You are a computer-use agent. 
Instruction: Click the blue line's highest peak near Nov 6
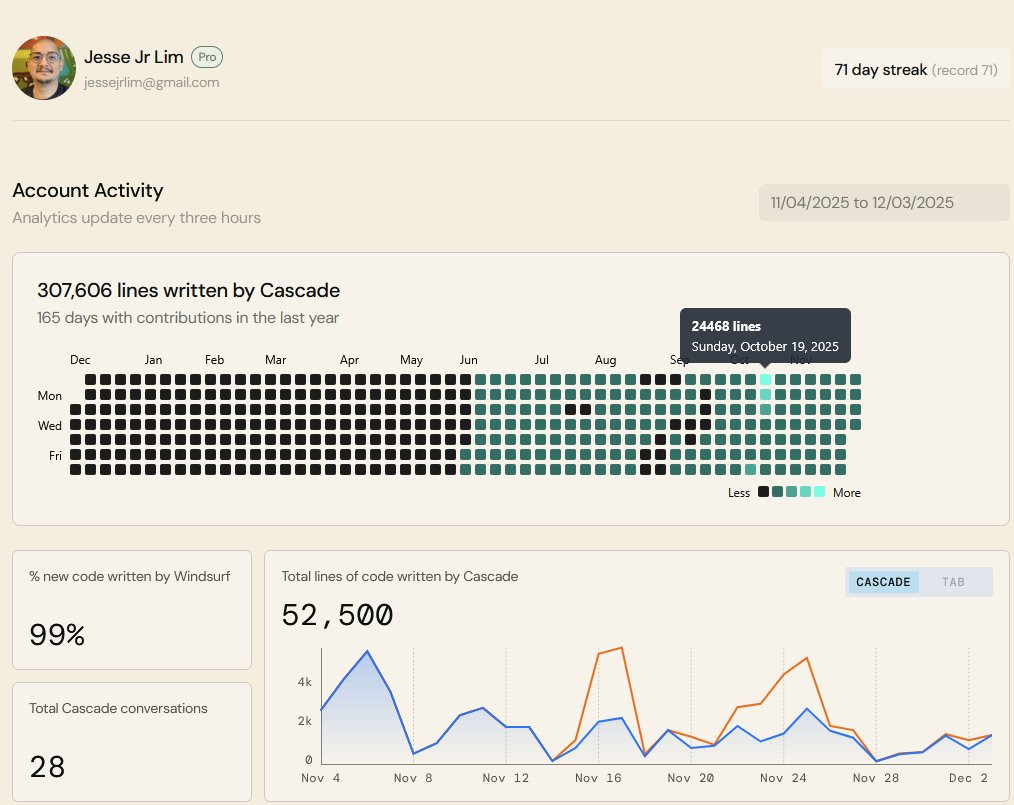pyautogui.click(x=367, y=651)
